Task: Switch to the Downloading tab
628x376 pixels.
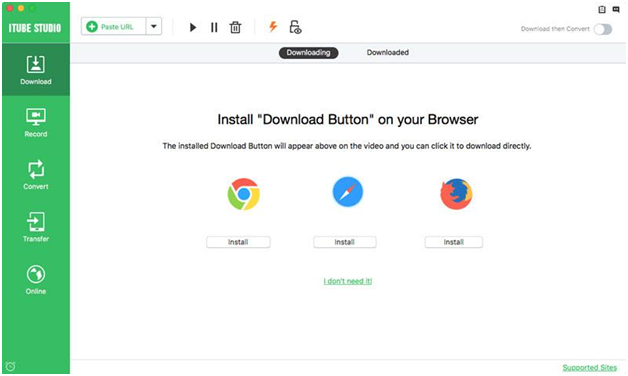Action: tap(308, 52)
